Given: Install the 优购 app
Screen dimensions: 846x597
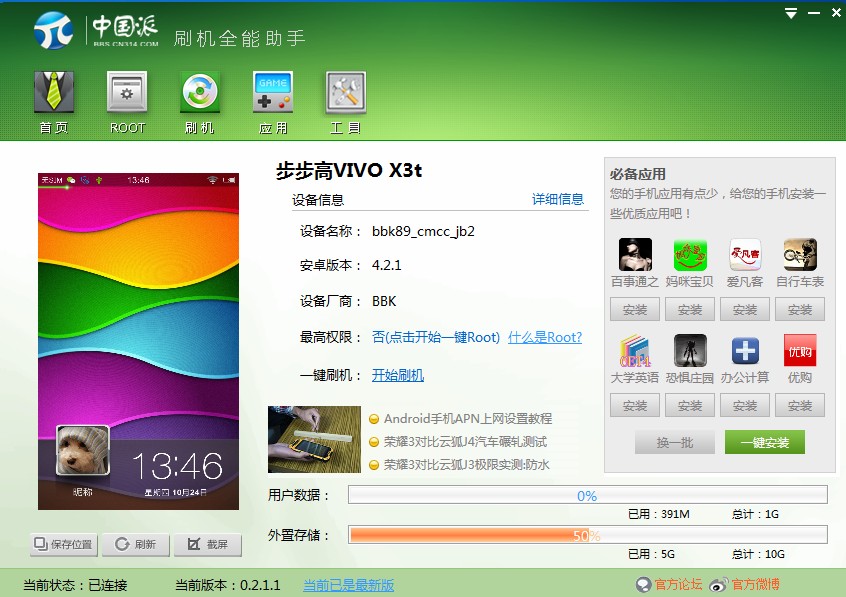Looking at the screenshot, I should (800, 405).
